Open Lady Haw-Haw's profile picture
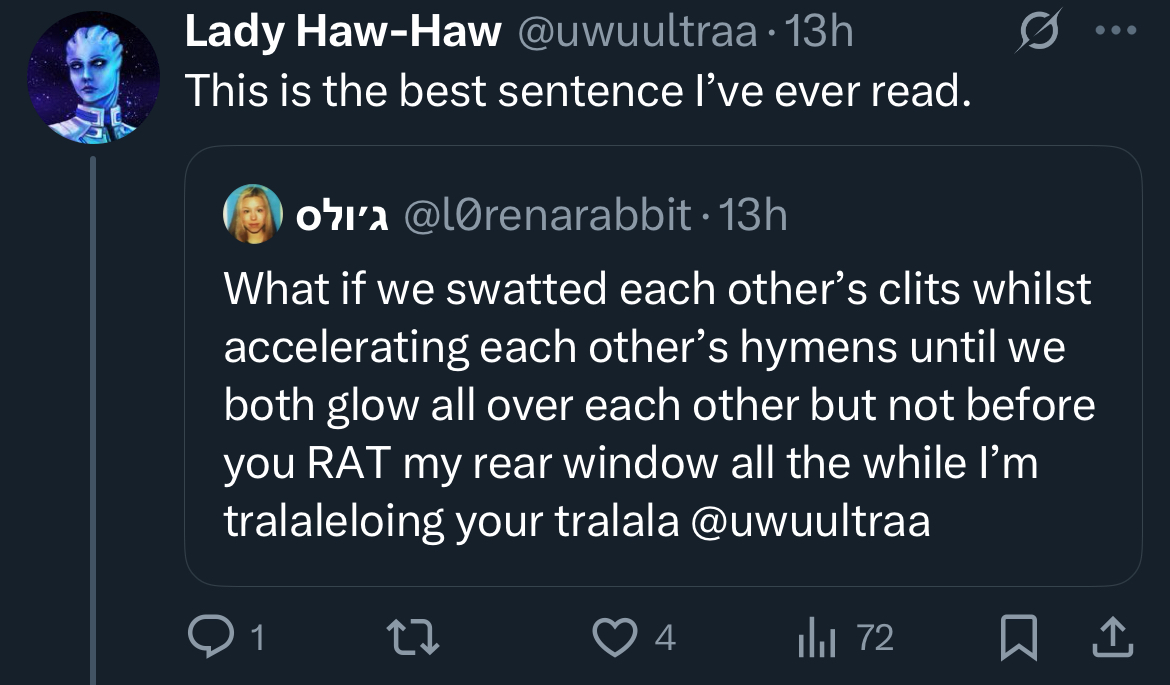The image size is (1170, 685). [93, 79]
